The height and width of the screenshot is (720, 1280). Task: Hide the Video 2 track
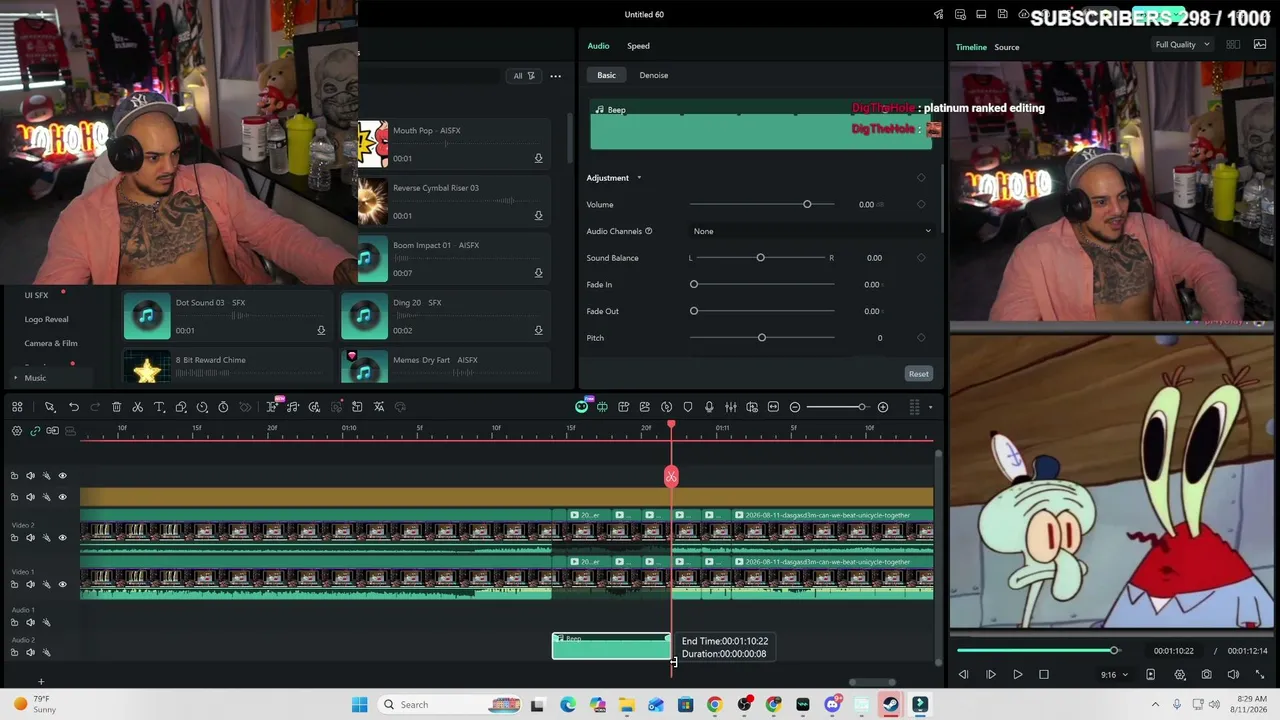point(62,538)
